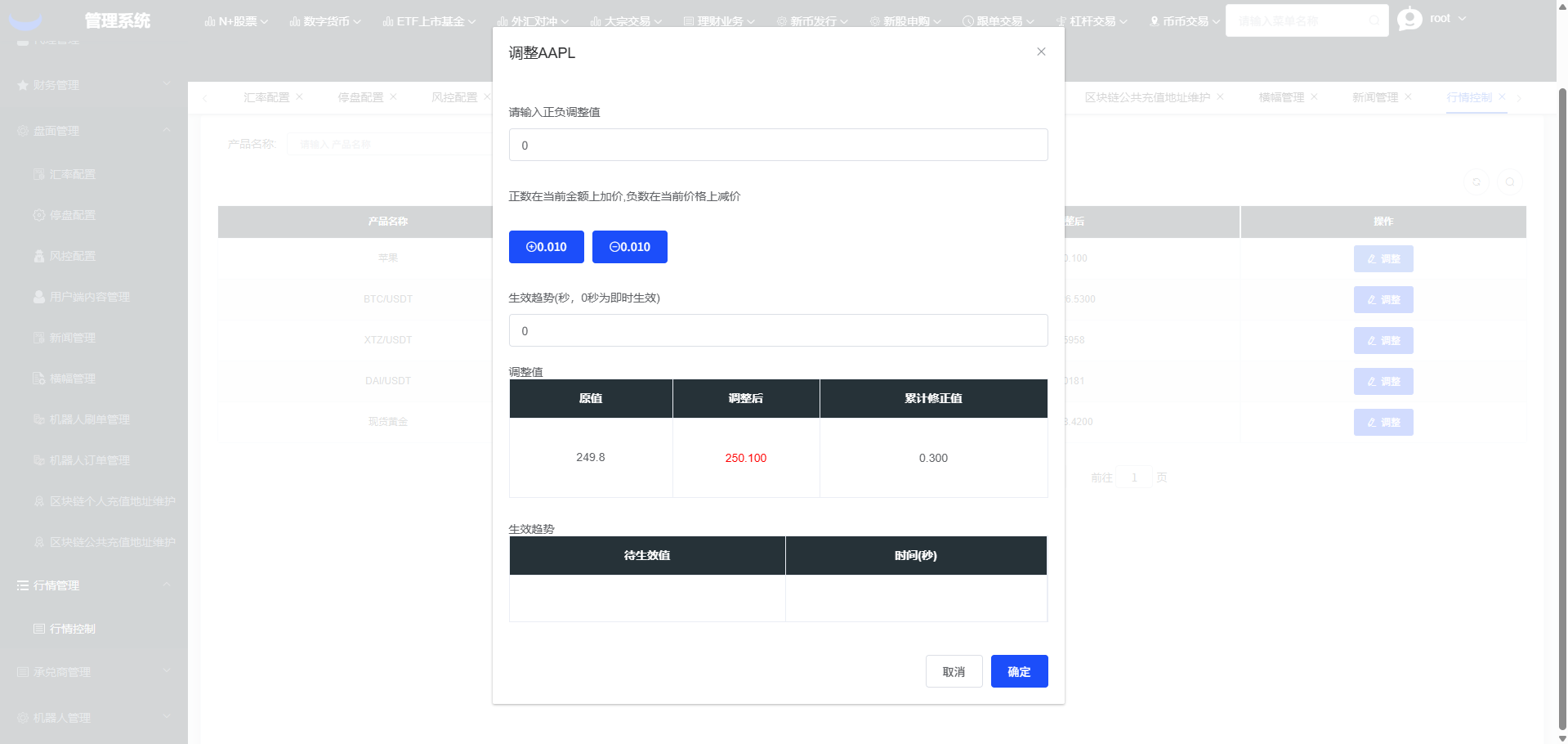The width and height of the screenshot is (1568, 744).
Task: Click the search icon above the table
Action: (1510, 182)
